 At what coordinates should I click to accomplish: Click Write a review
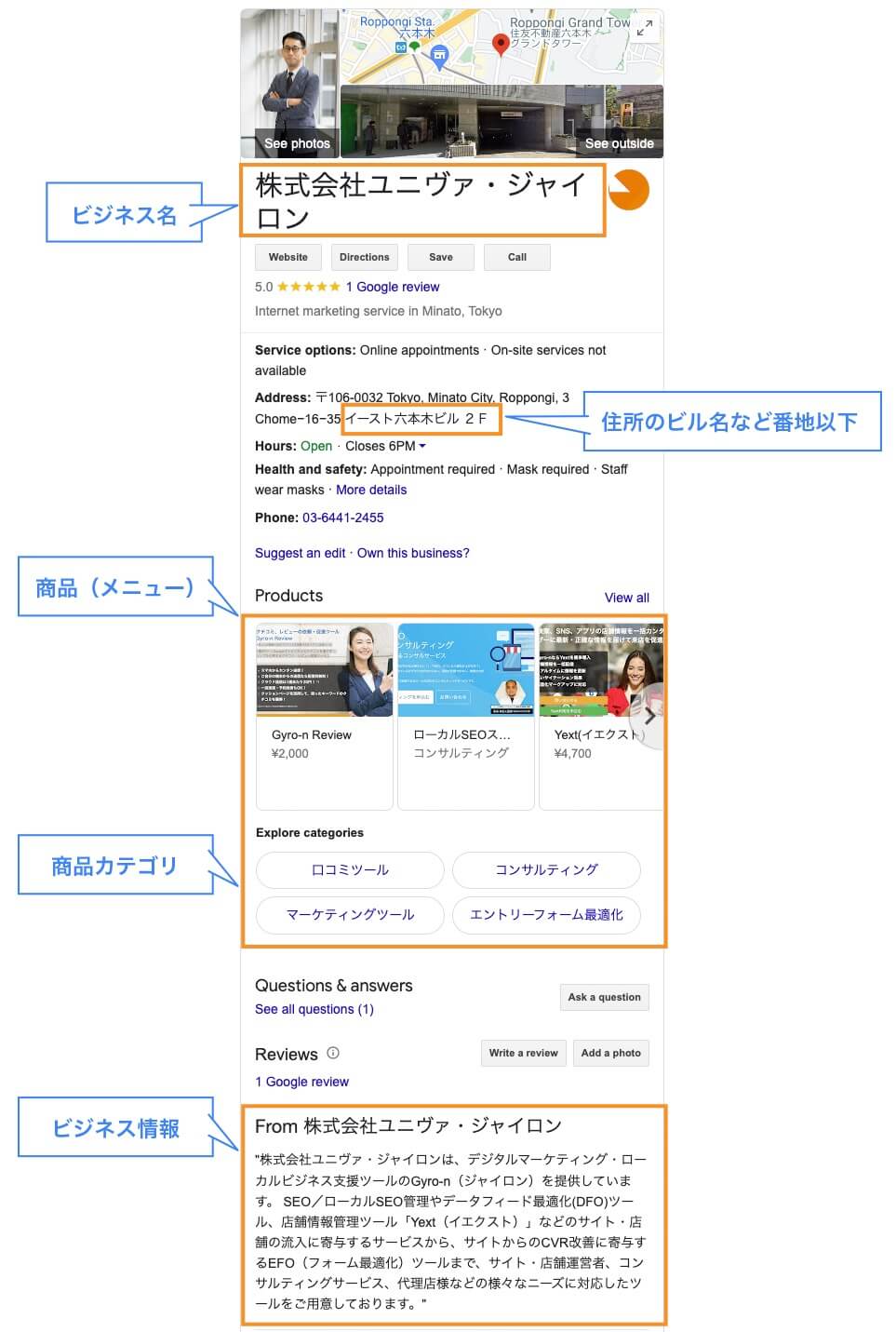pos(524,1053)
